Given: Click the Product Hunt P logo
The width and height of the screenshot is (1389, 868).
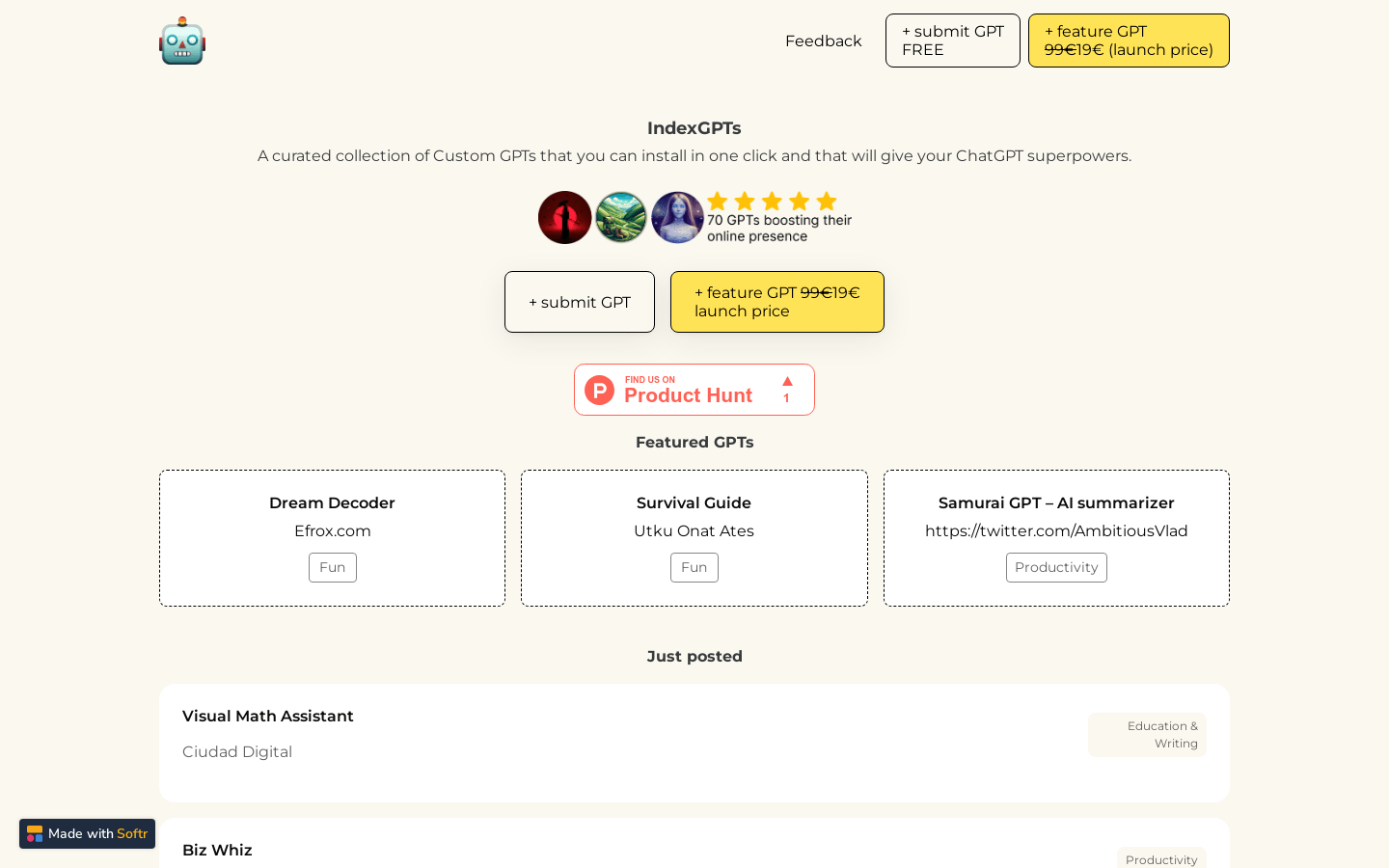Looking at the screenshot, I should 599,391.
